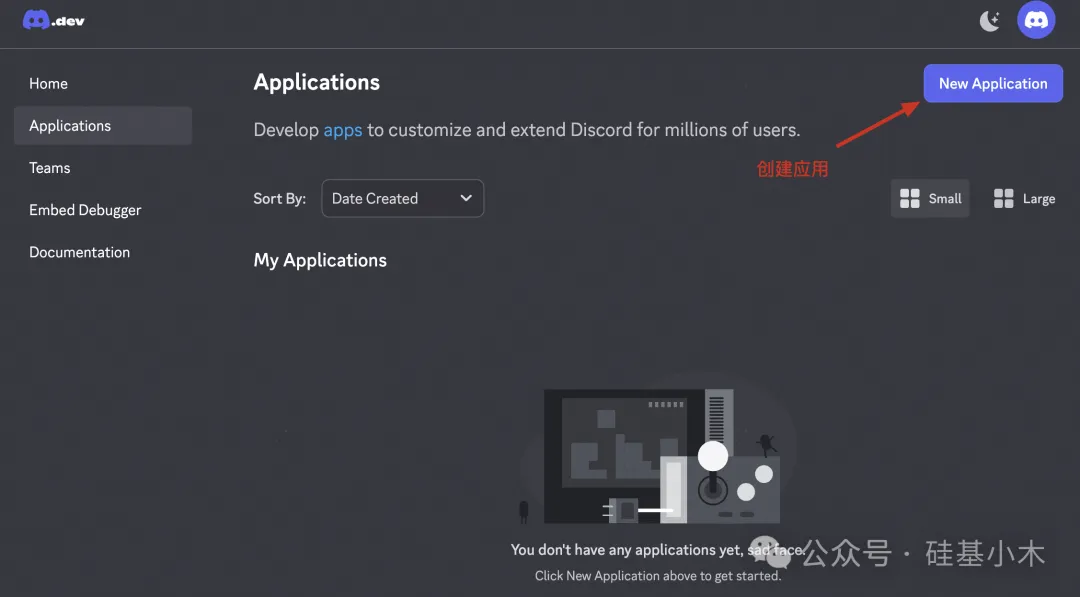Viewport: 1080px width, 597px height.
Task: Toggle dark mode moon icon
Action: pyautogui.click(x=990, y=21)
